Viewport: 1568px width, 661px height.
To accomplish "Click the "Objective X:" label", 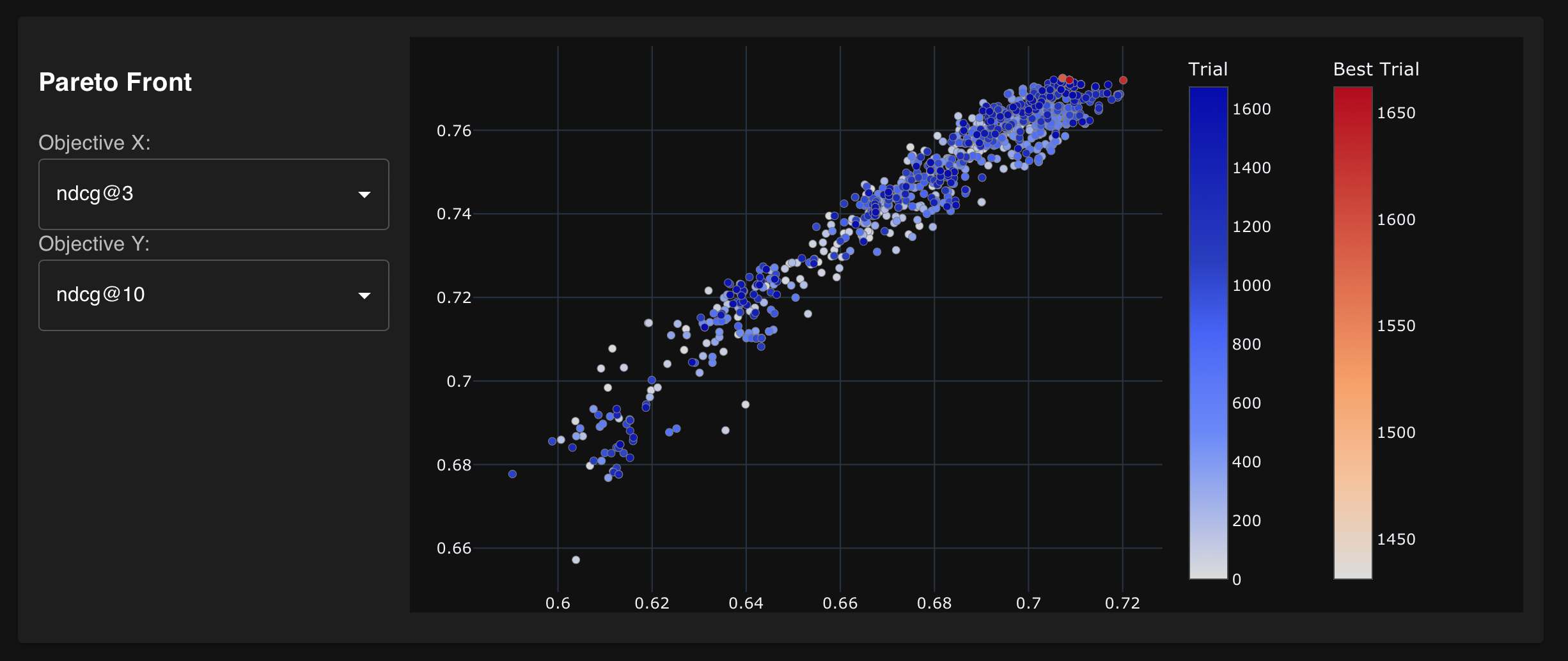I will pos(95,143).
